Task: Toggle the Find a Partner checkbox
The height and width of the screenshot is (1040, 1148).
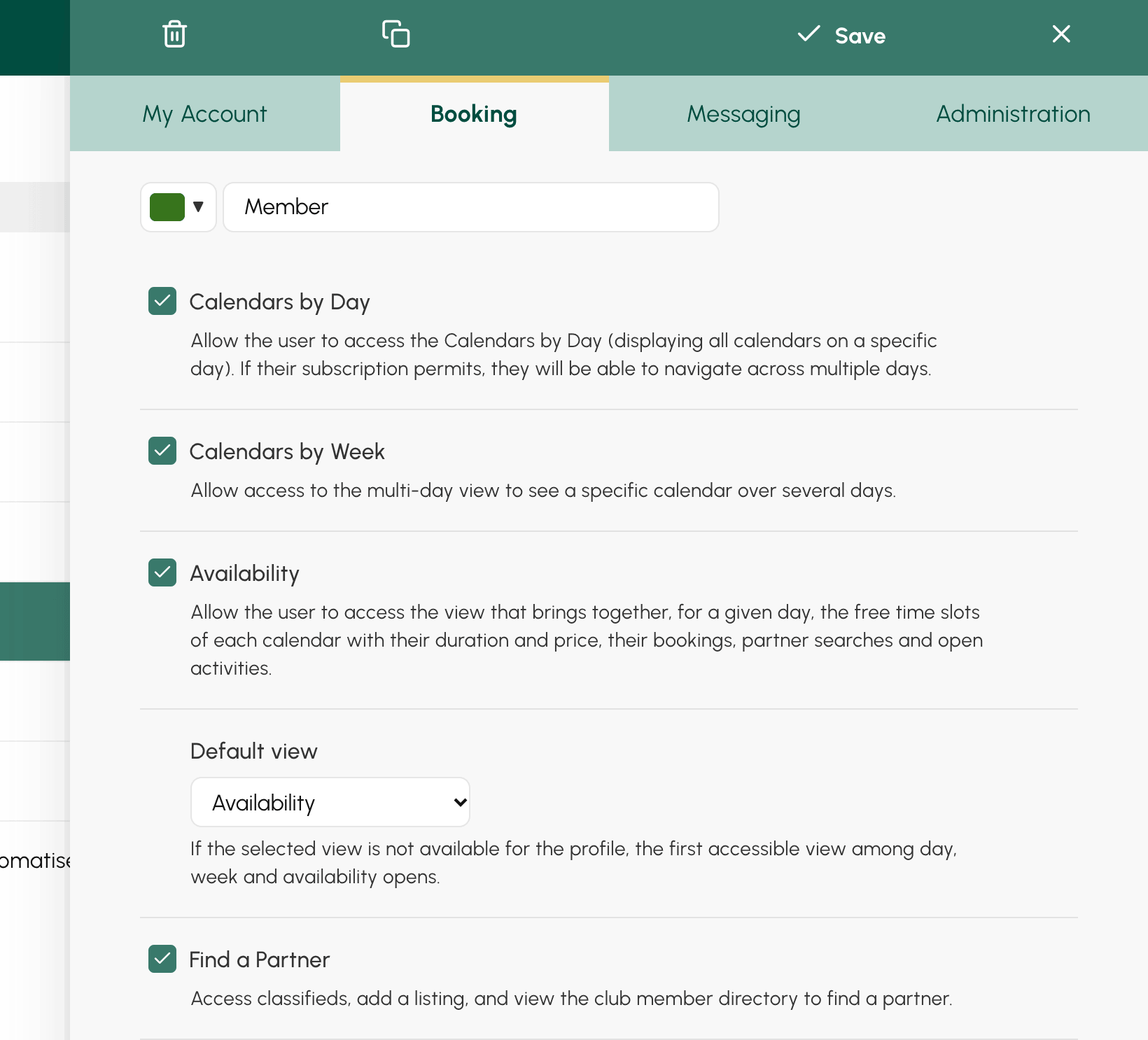Action: [162, 959]
